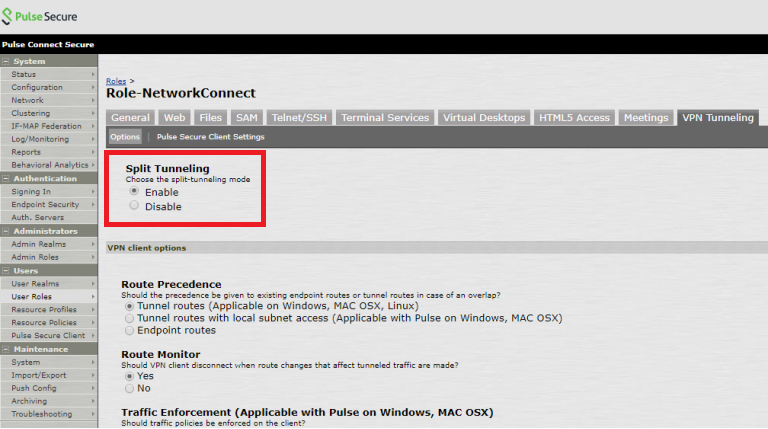The image size is (768, 429).
Task: Follow the Roles breadcrumb link
Action: 116,81
